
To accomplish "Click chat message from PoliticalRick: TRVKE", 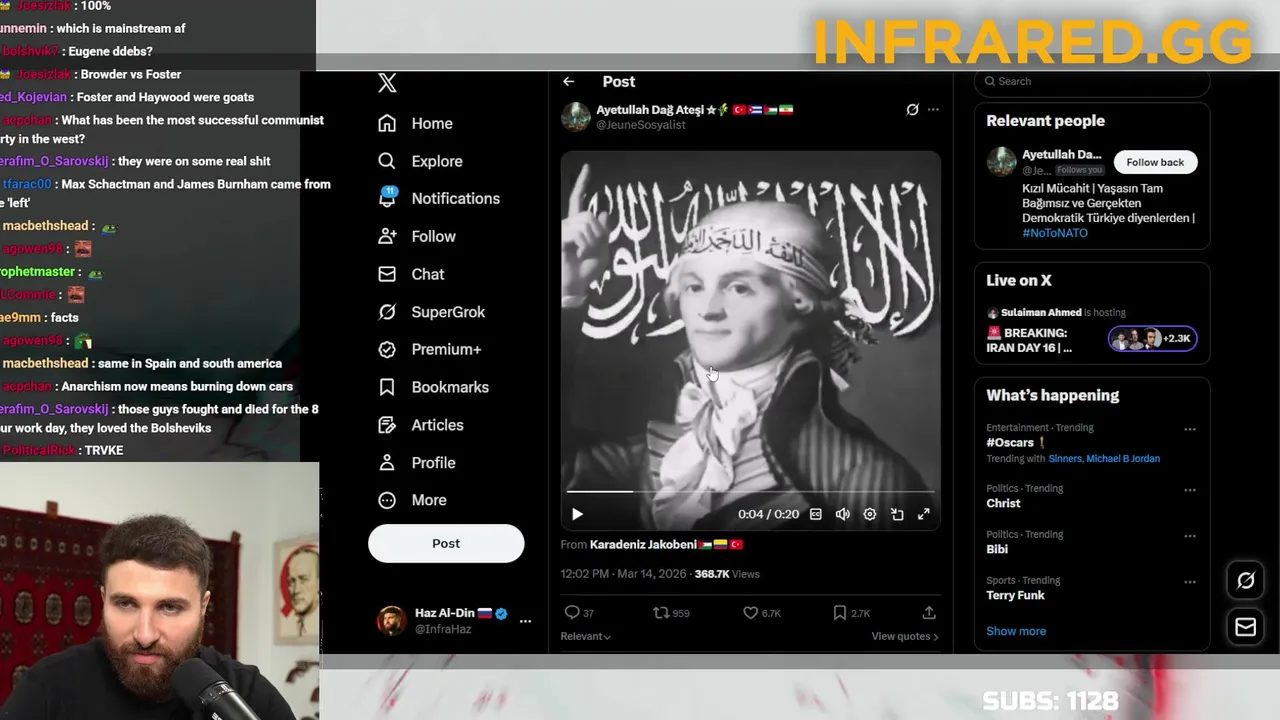I will point(62,451).
